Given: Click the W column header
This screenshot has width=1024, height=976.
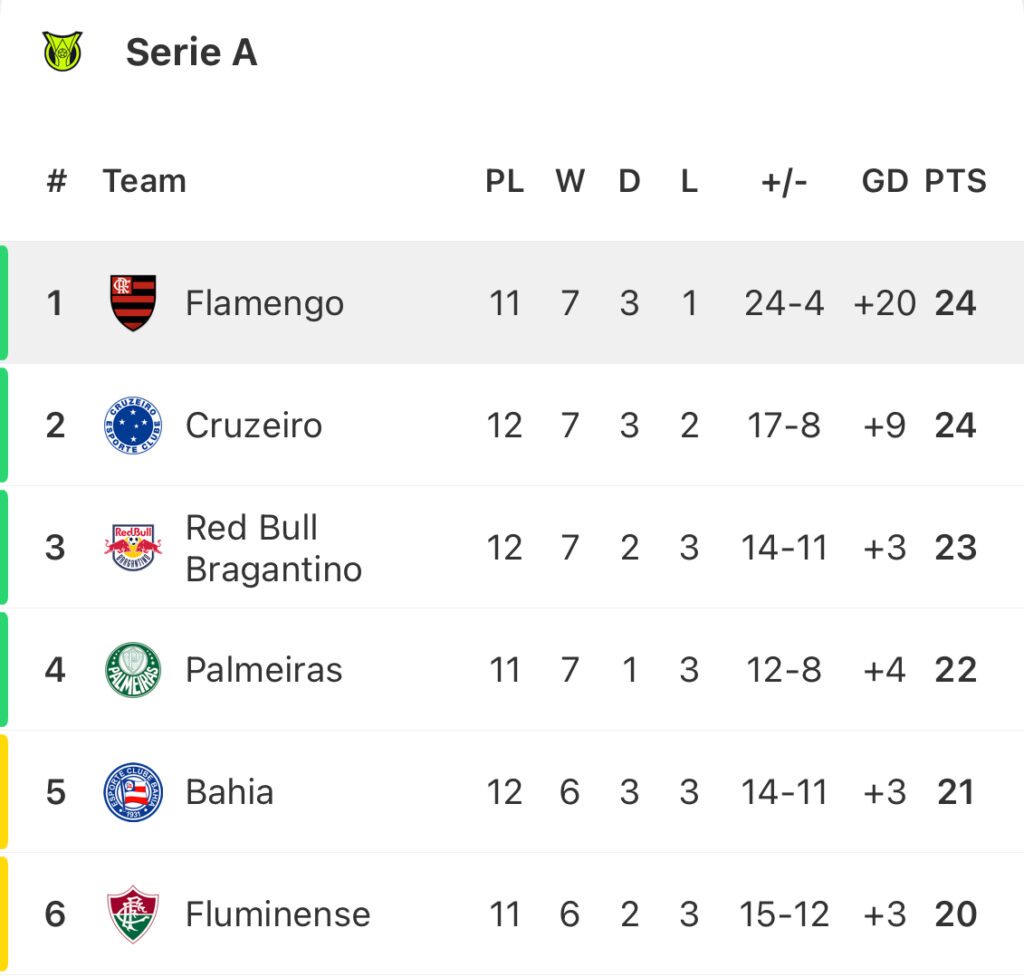Looking at the screenshot, I should 569,181.
